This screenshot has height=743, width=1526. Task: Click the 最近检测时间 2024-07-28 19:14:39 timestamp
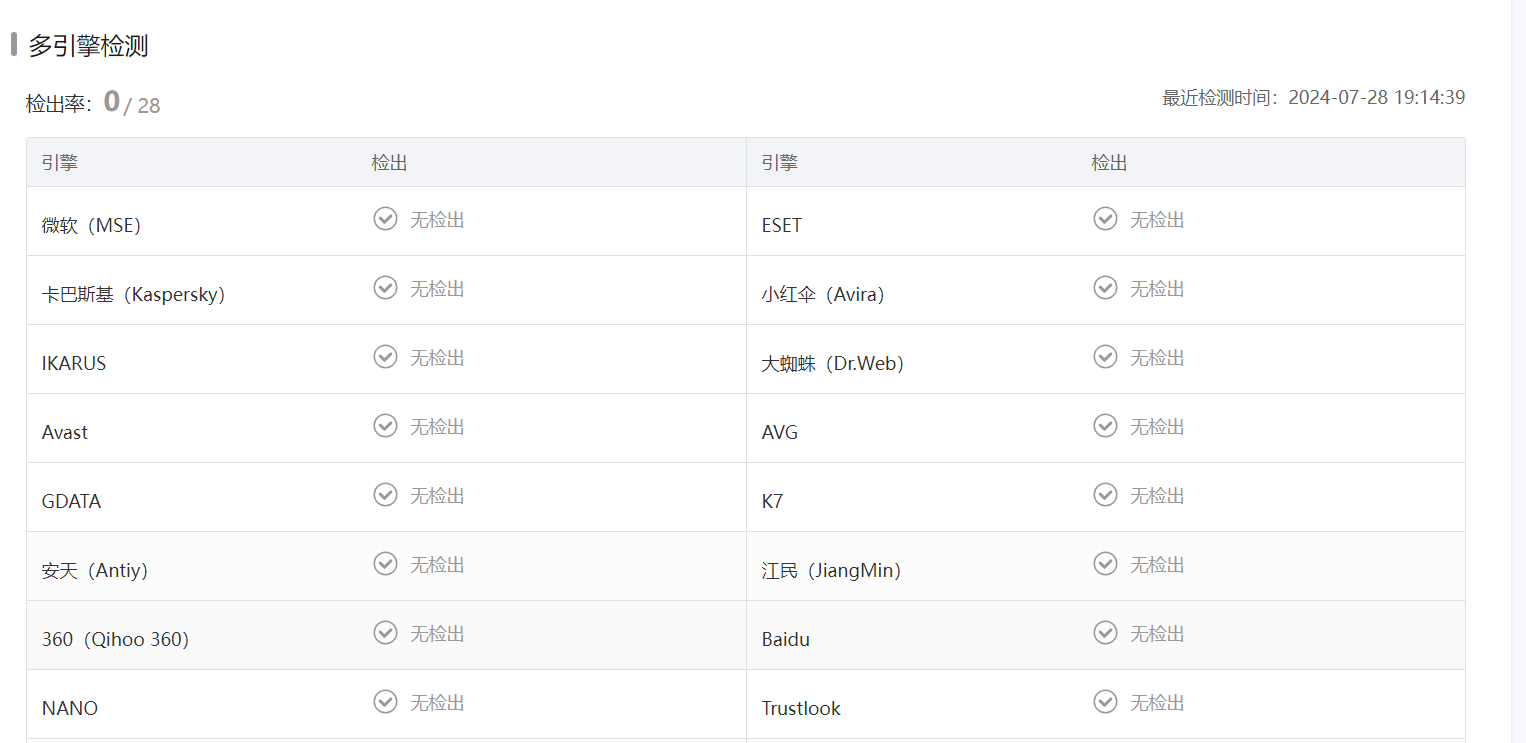(1314, 97)
